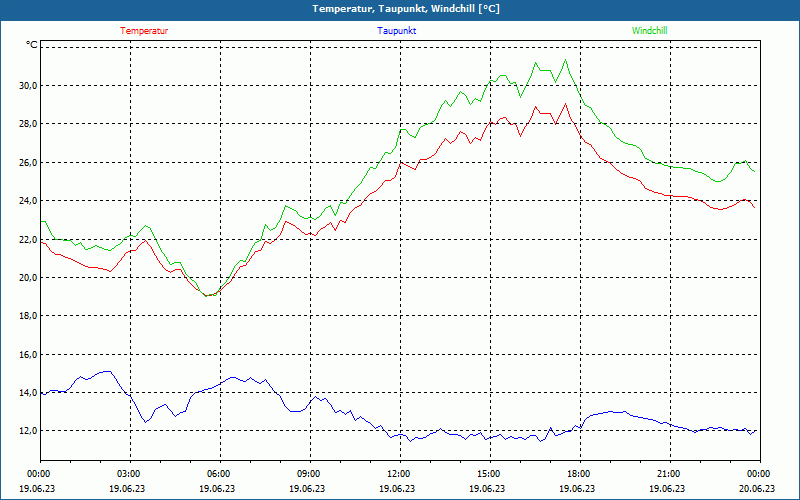800x500 pixels.
Task: Click the 15:00 time axis label
Action: point(490,474)
